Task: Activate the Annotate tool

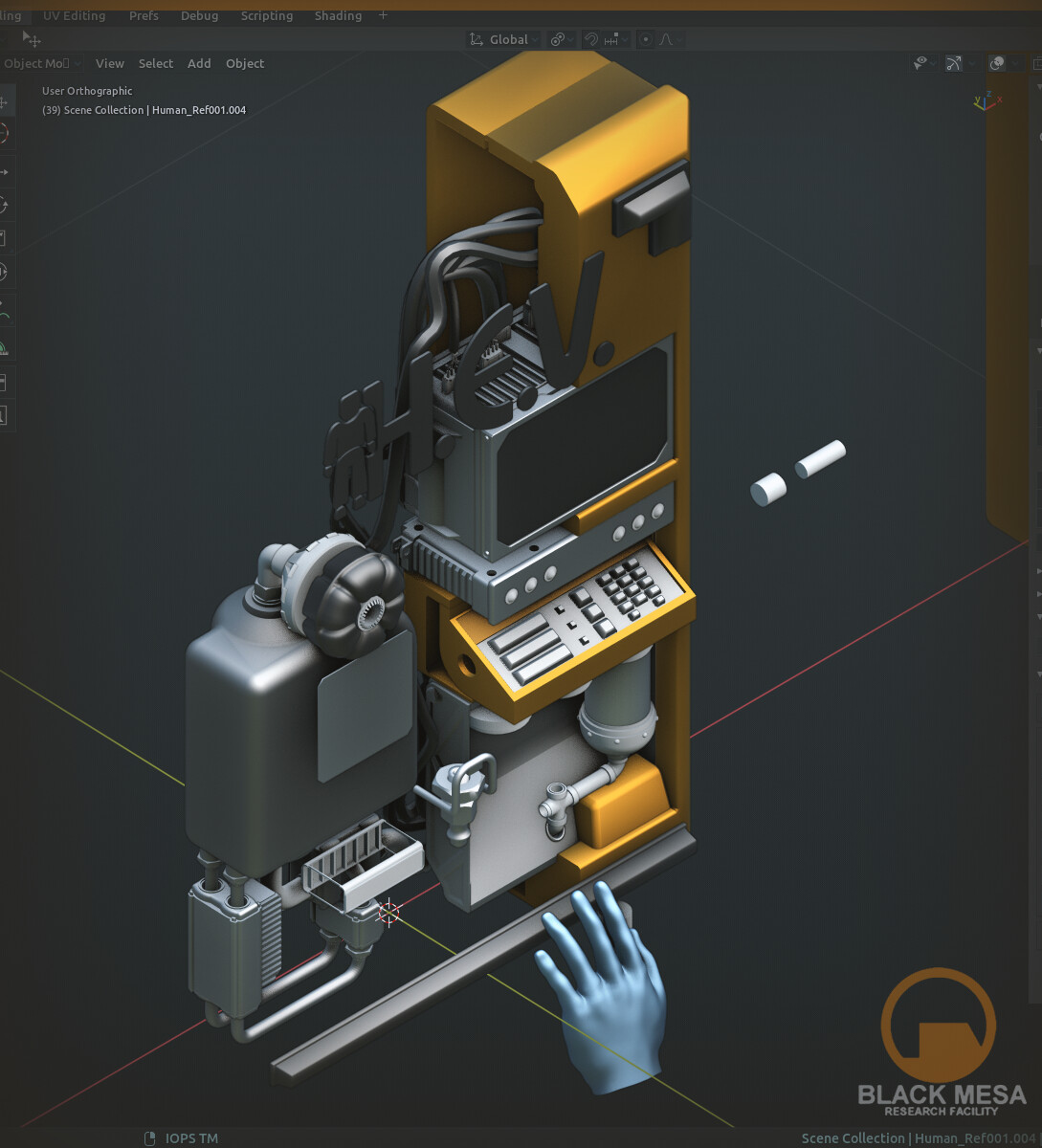Action: click(x=8, y=309)
